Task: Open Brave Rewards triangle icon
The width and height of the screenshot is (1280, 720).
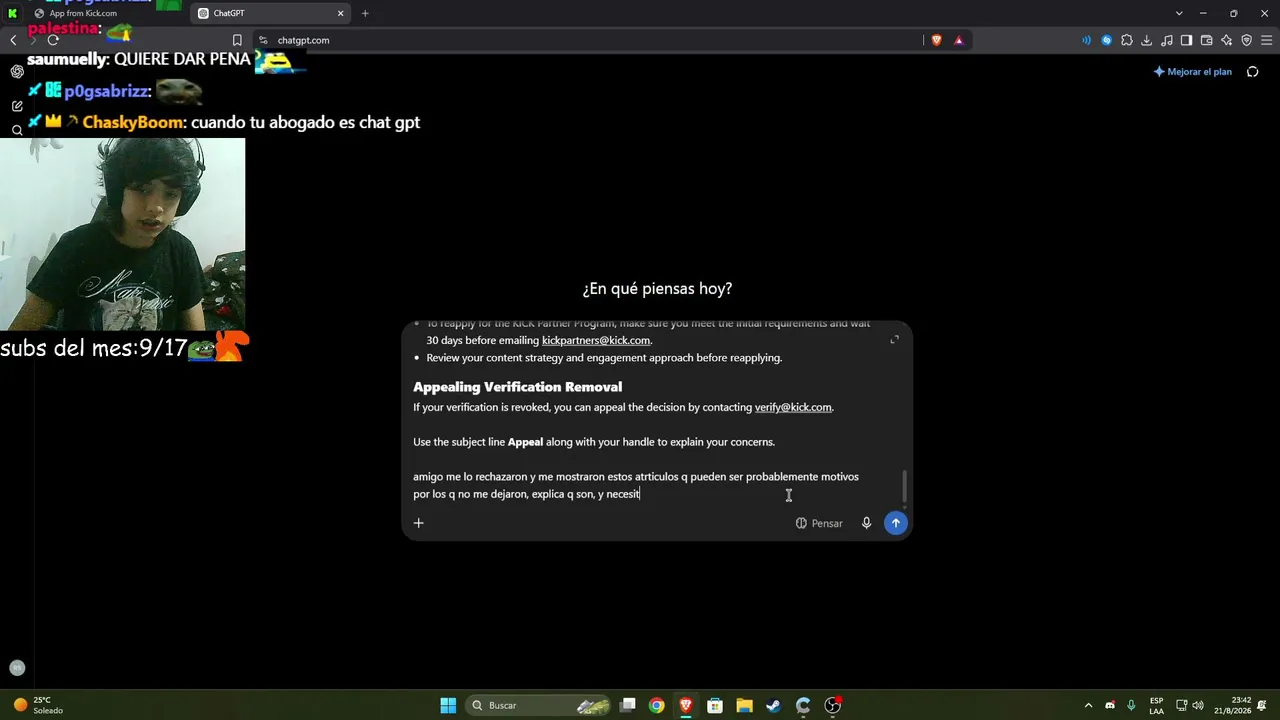Action: tap(959, 40)
